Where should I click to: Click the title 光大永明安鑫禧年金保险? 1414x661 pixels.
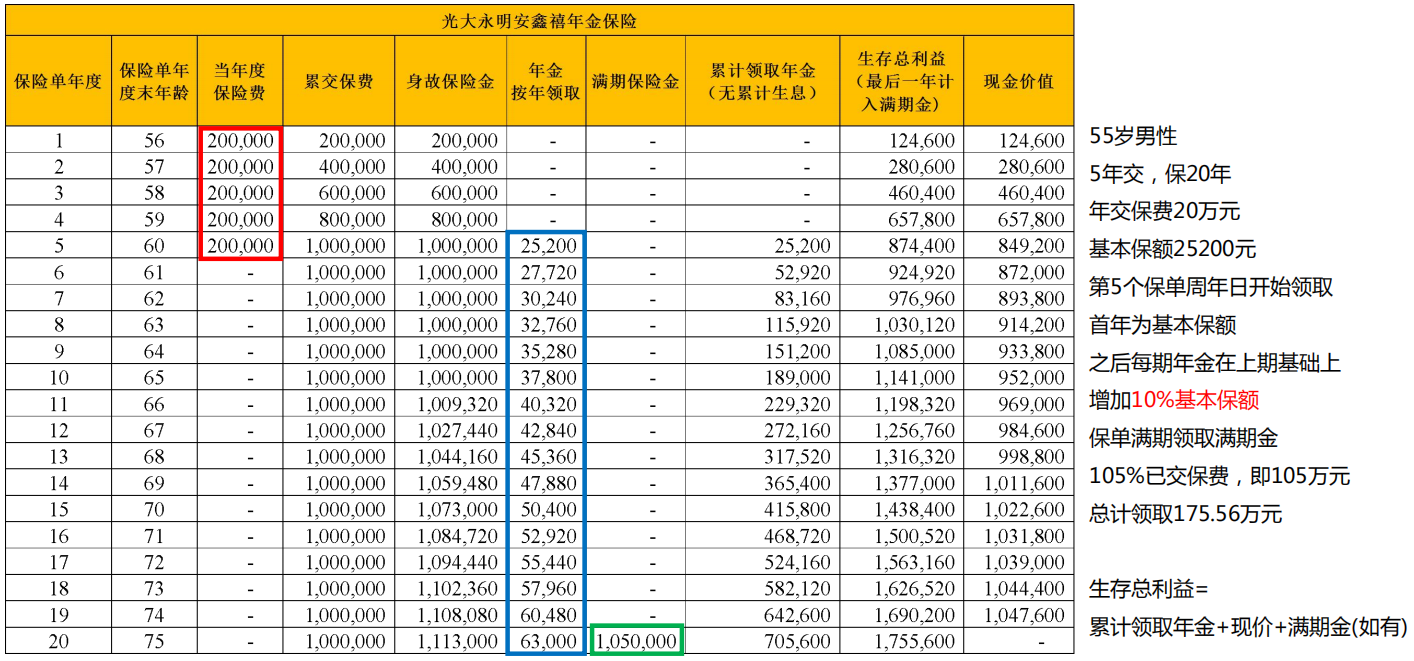coord(540,20)
